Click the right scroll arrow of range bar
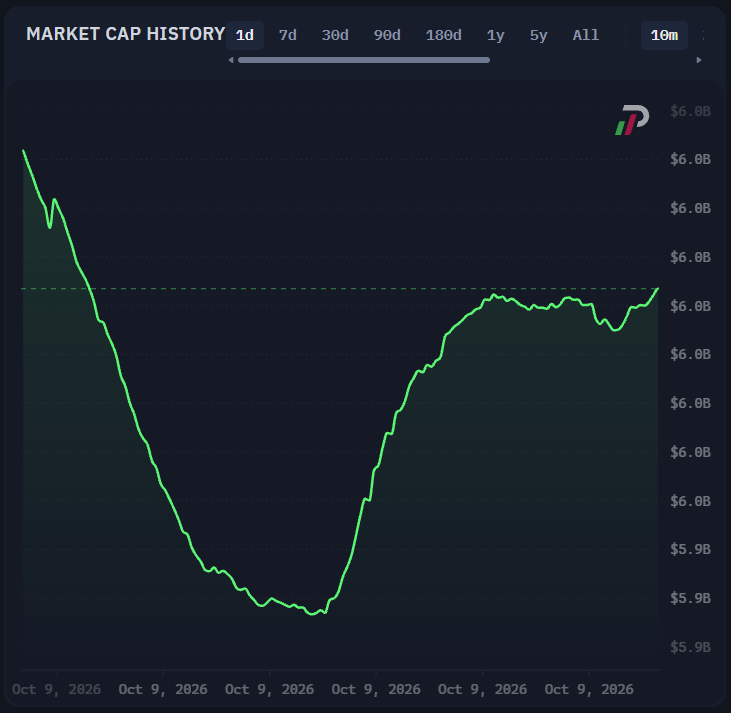 pos(699,60)
